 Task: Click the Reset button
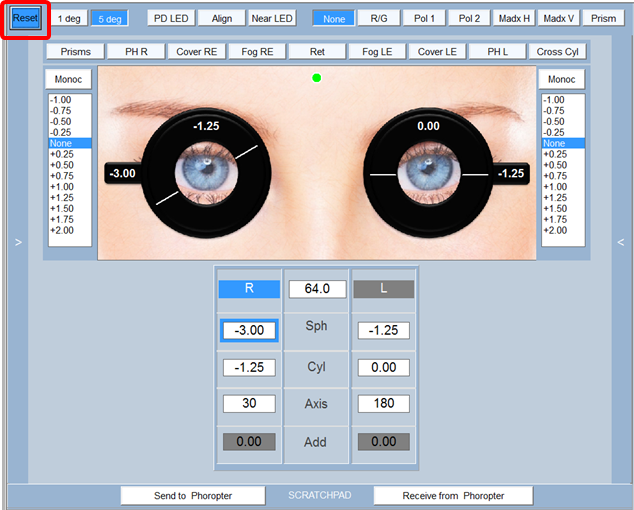[x=25, y=18]
